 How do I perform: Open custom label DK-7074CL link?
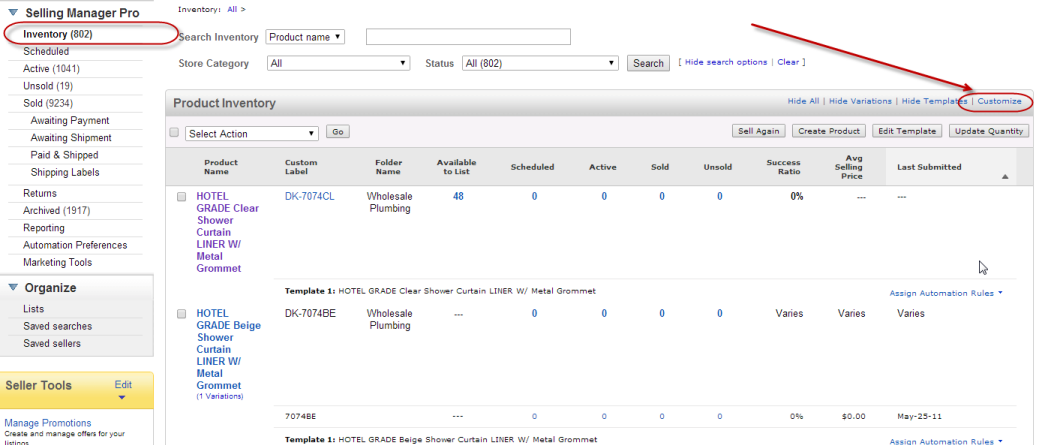click(x=309, y=196)
